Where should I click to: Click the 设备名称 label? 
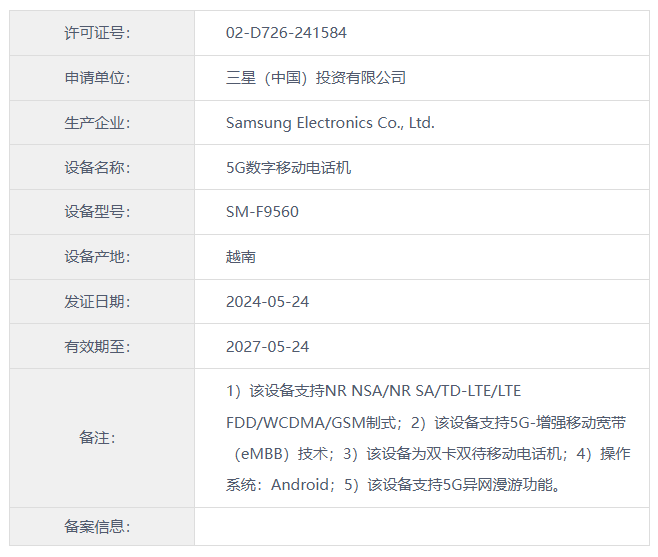[97, 168]
